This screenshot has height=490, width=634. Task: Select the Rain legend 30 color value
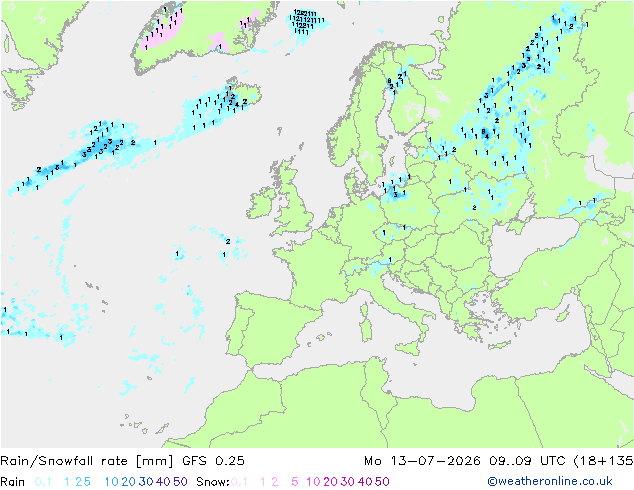pos(146,482)
